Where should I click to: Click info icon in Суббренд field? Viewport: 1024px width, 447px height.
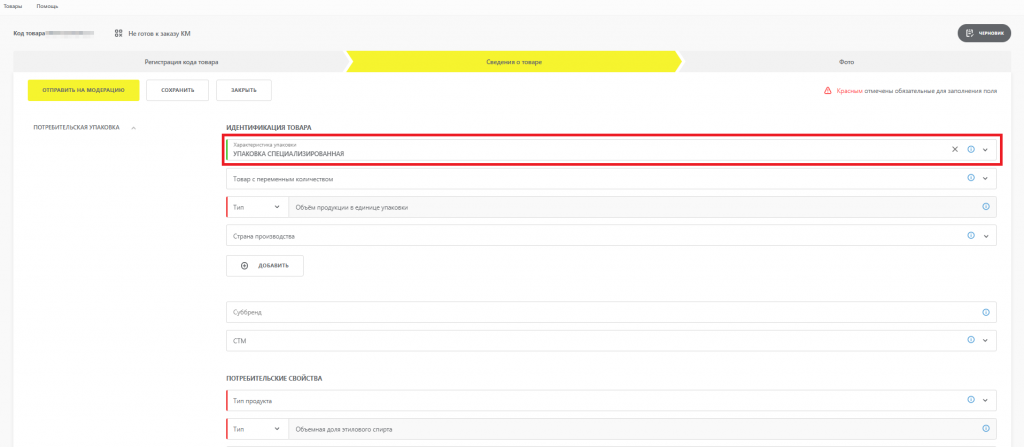[x=985, y=312]
